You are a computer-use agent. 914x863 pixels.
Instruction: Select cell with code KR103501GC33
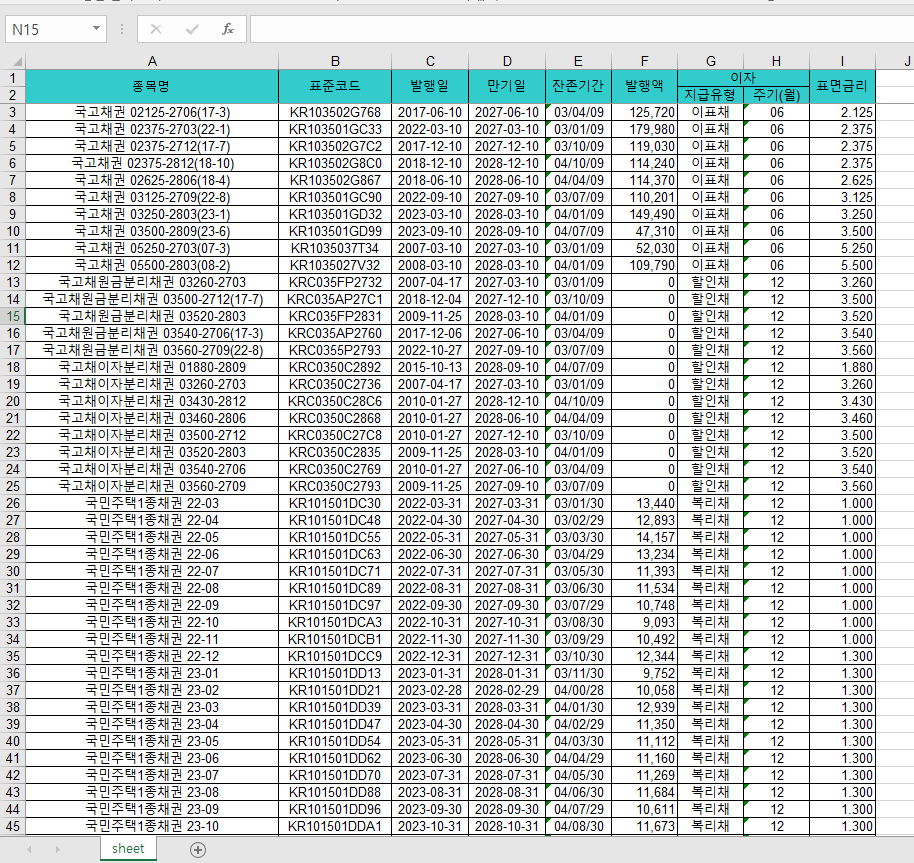coord(335,129)
